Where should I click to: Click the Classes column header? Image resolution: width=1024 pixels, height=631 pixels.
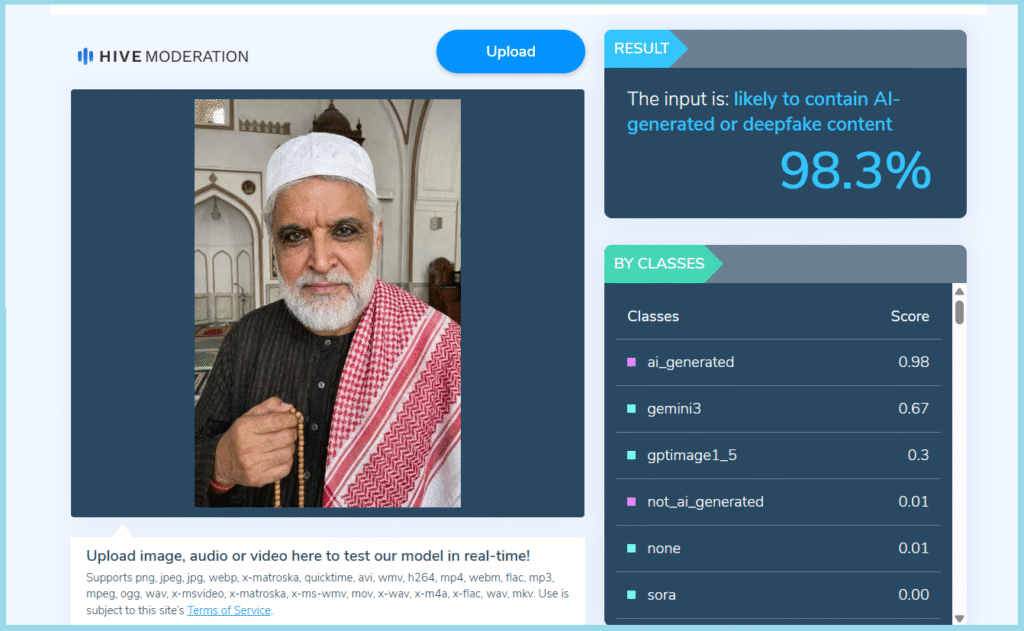coord(653,316)
